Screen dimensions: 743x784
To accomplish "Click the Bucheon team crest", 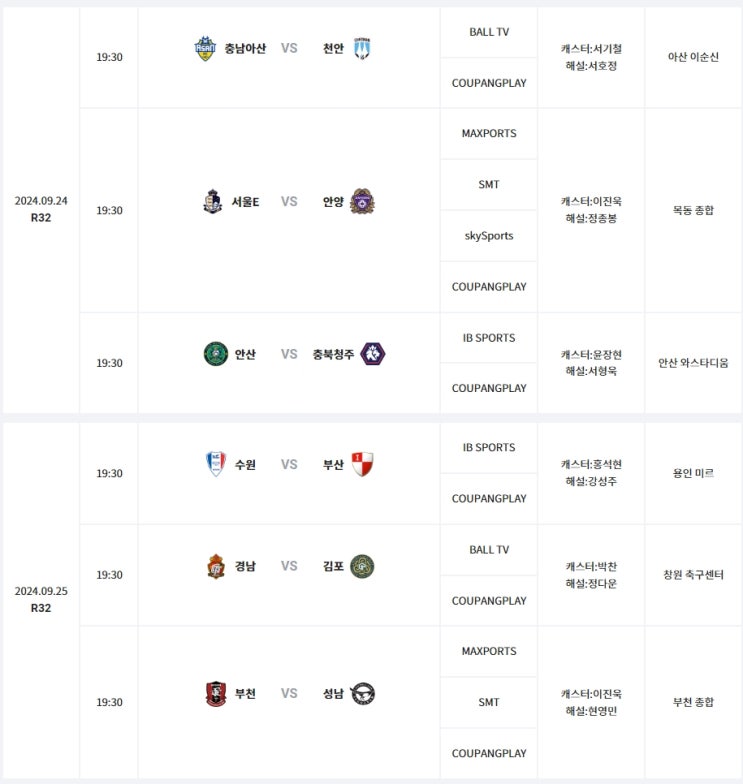I will [x=216, y=693].
